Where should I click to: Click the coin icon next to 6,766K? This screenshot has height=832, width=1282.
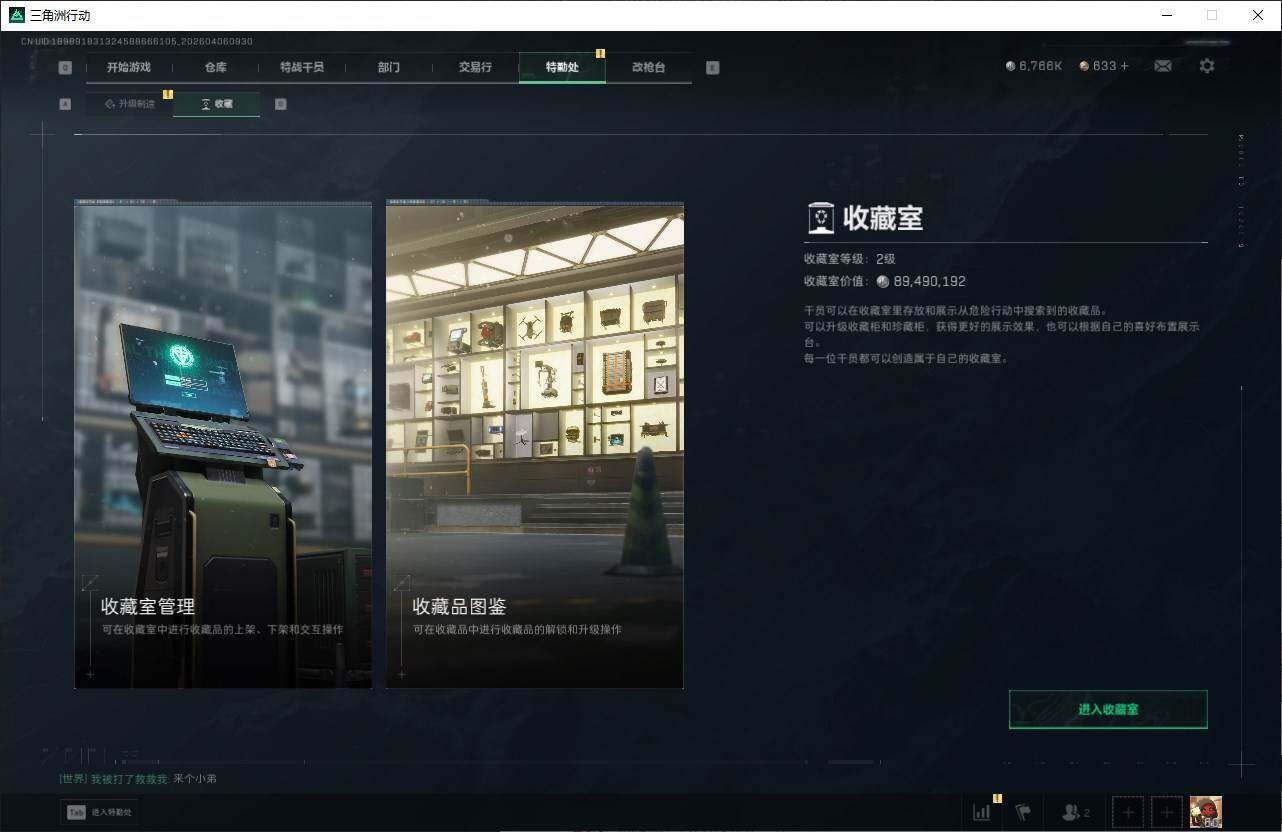pyautogui.click(x=1009, y=65)
